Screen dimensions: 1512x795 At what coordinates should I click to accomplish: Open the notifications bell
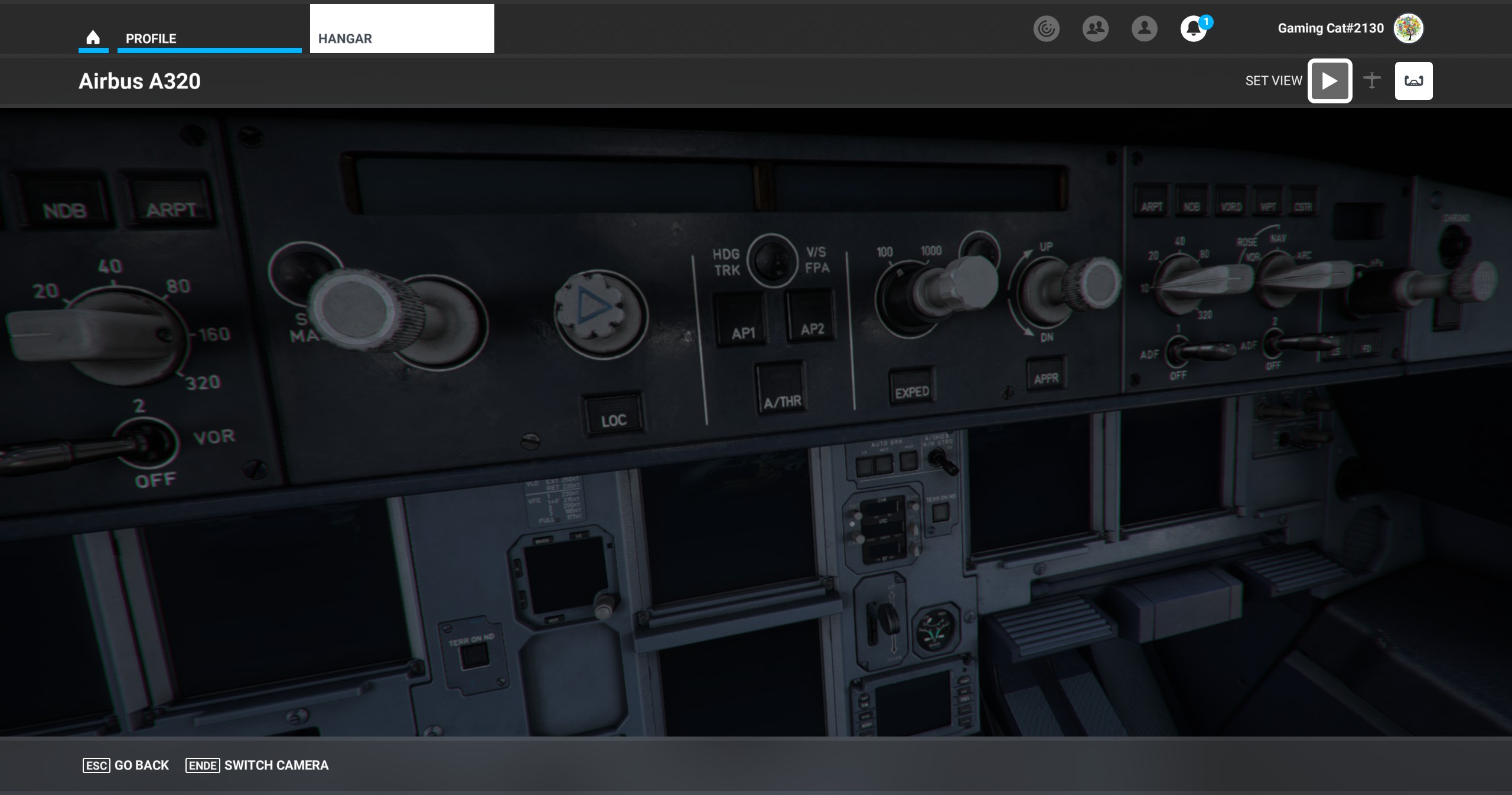tap(1194, 28)
